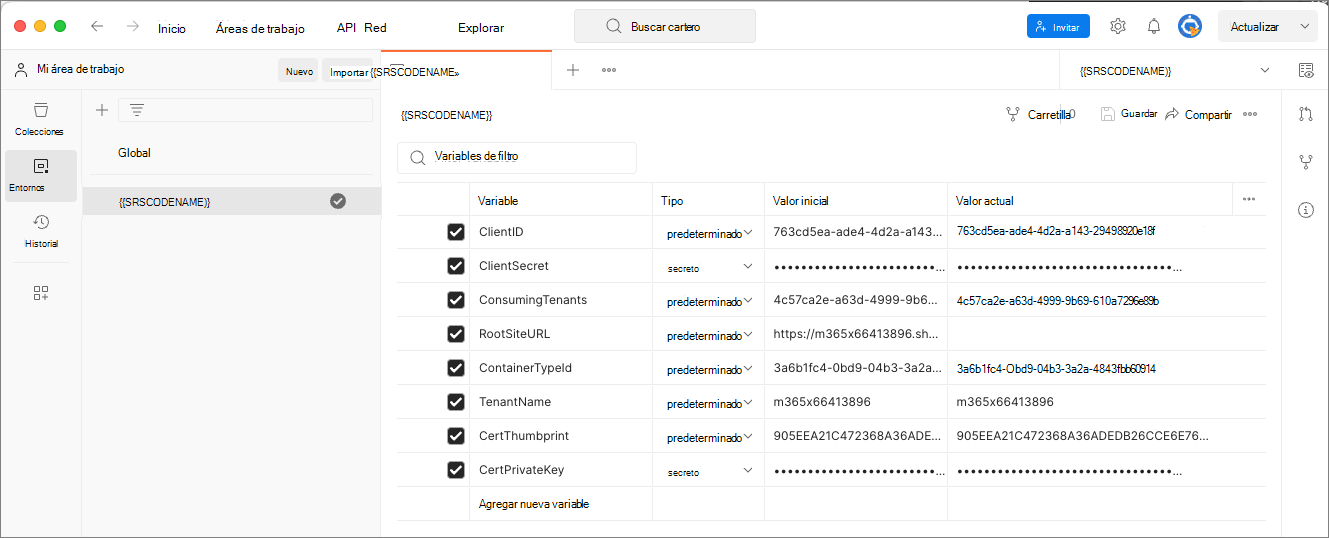Open tab options three-dots menu
1329x538 pixels.
pos(608,70)
